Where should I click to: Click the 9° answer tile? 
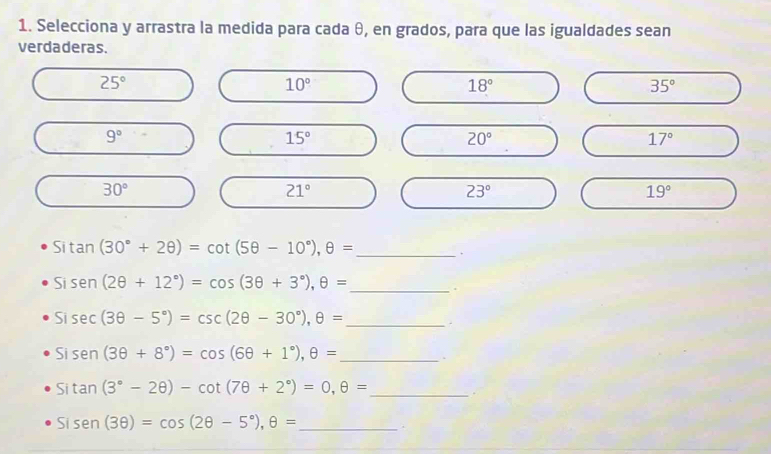(x=114, y=135)
